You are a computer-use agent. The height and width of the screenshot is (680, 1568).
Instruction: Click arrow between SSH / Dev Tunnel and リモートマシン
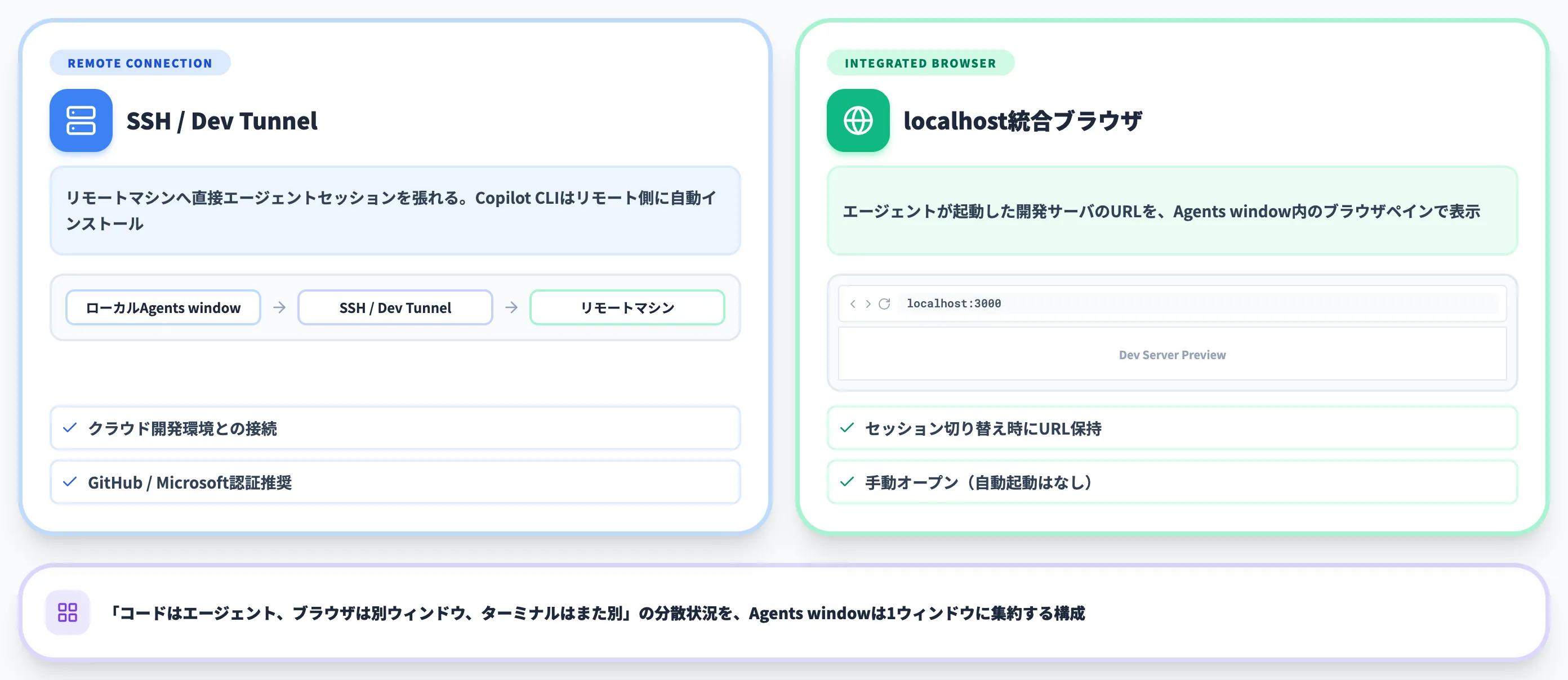point(511,307)
